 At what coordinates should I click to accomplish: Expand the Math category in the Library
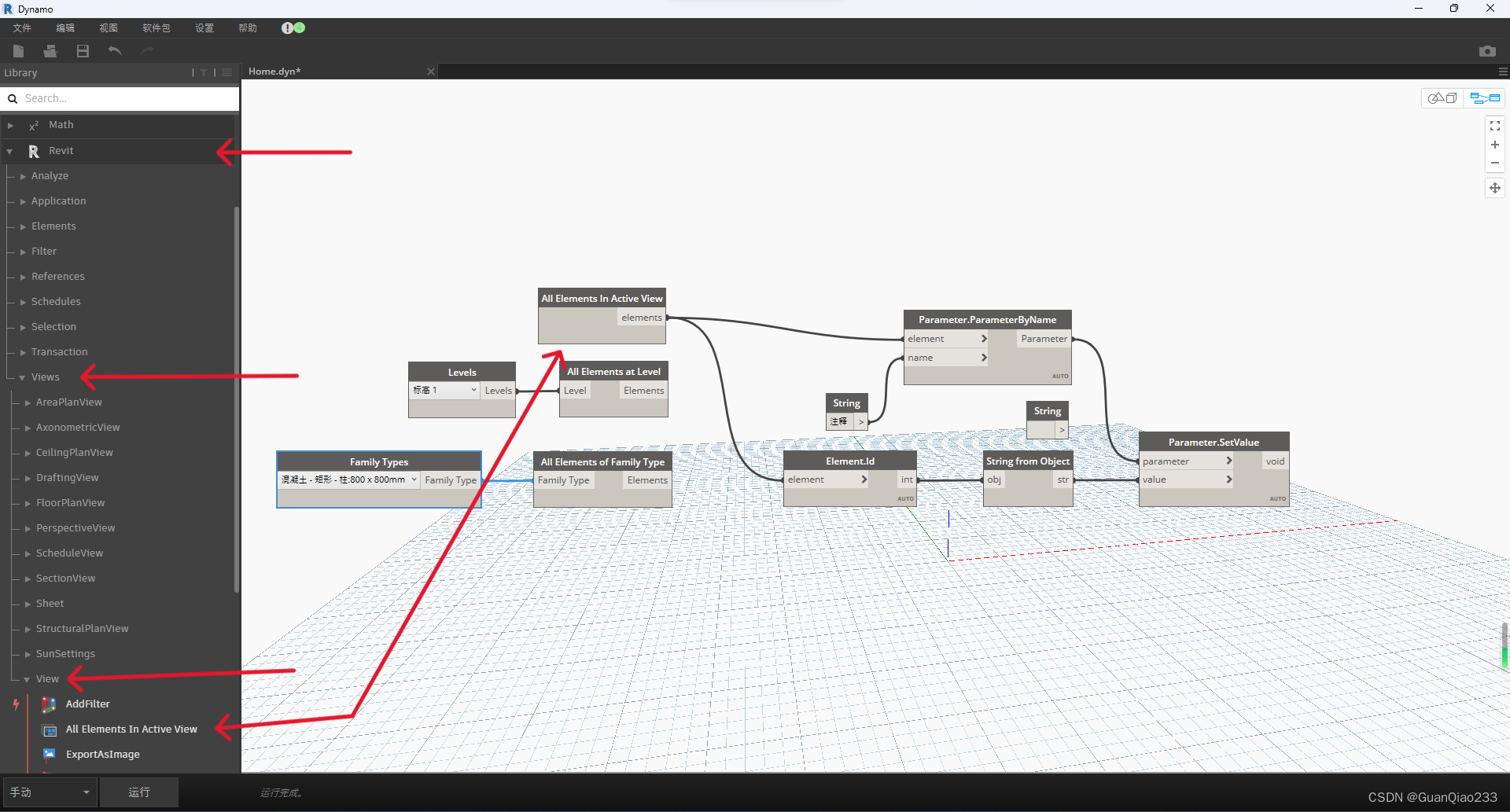pos(61,125)
